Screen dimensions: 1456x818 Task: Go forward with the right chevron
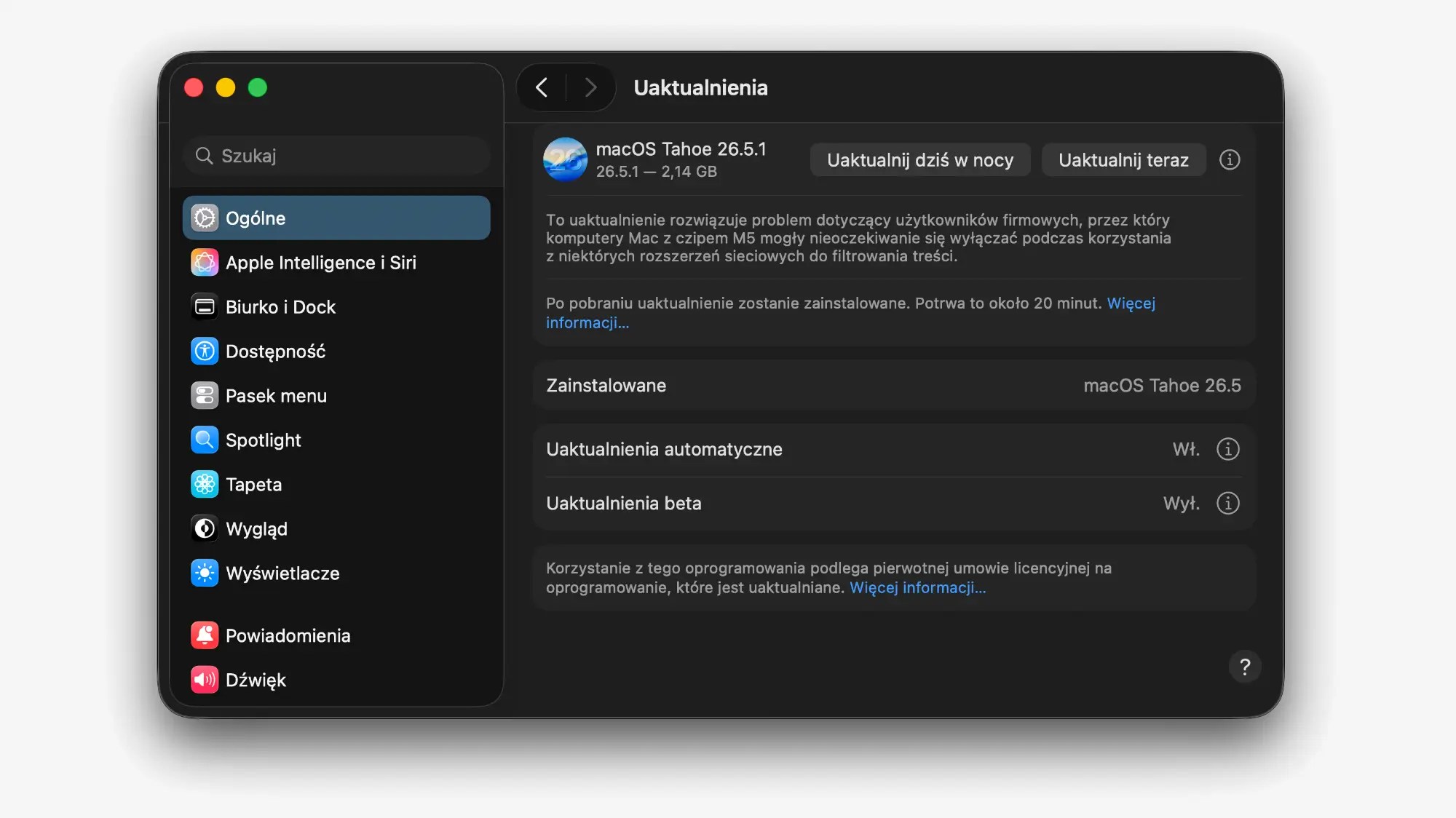[x=590, y=87]
